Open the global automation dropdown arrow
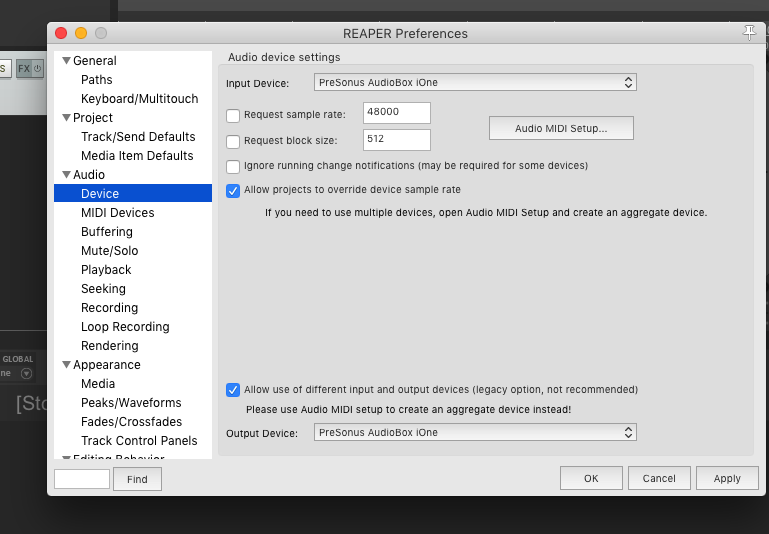The width and height of the screenshot is (769, 534). click(27, 374)
